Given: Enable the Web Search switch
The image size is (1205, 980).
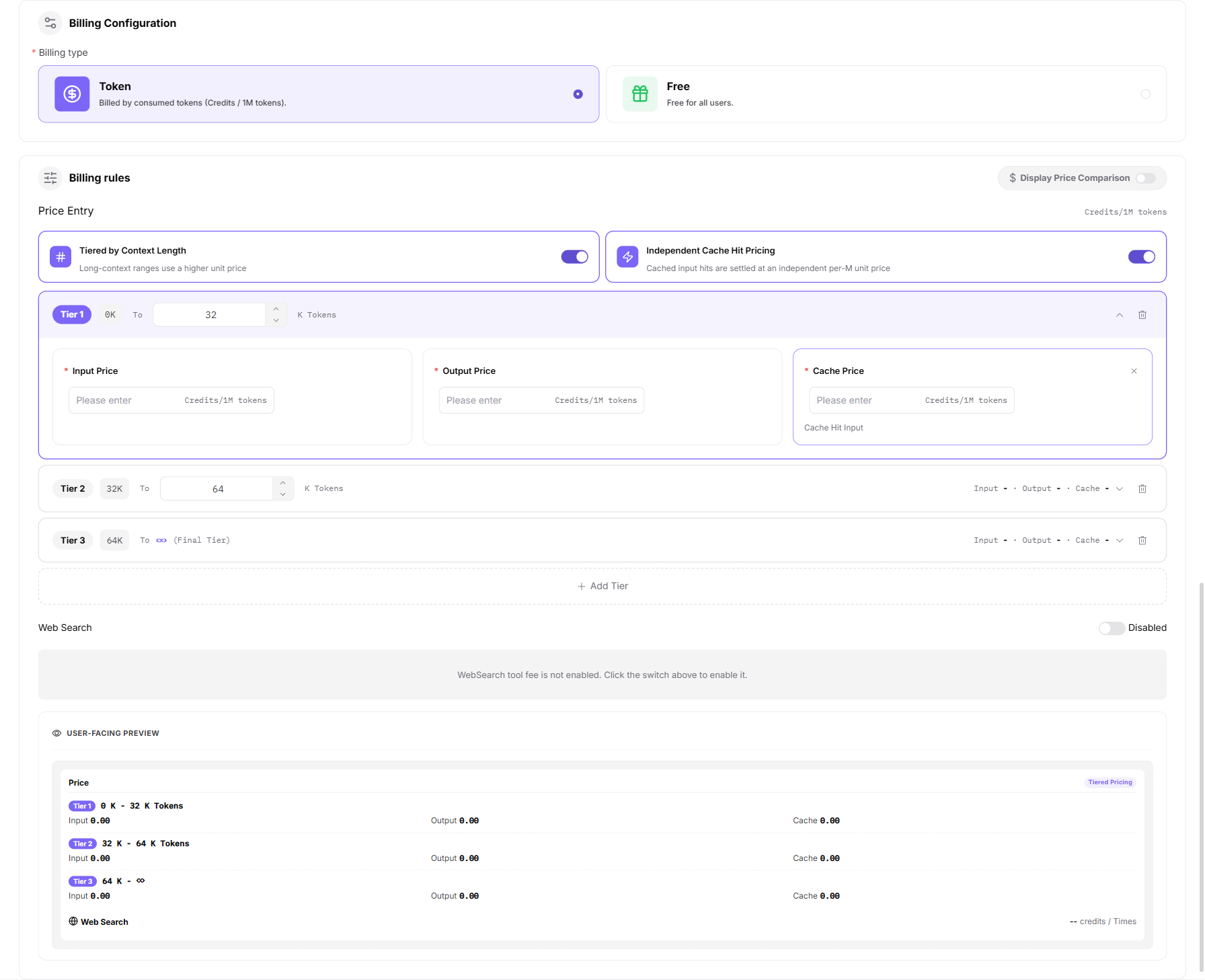Looking at the screenshot, I should pos(1112,628).
